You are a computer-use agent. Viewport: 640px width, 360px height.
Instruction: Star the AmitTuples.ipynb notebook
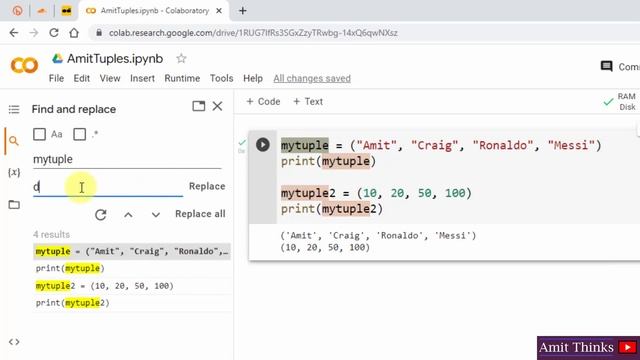point(181,59)
